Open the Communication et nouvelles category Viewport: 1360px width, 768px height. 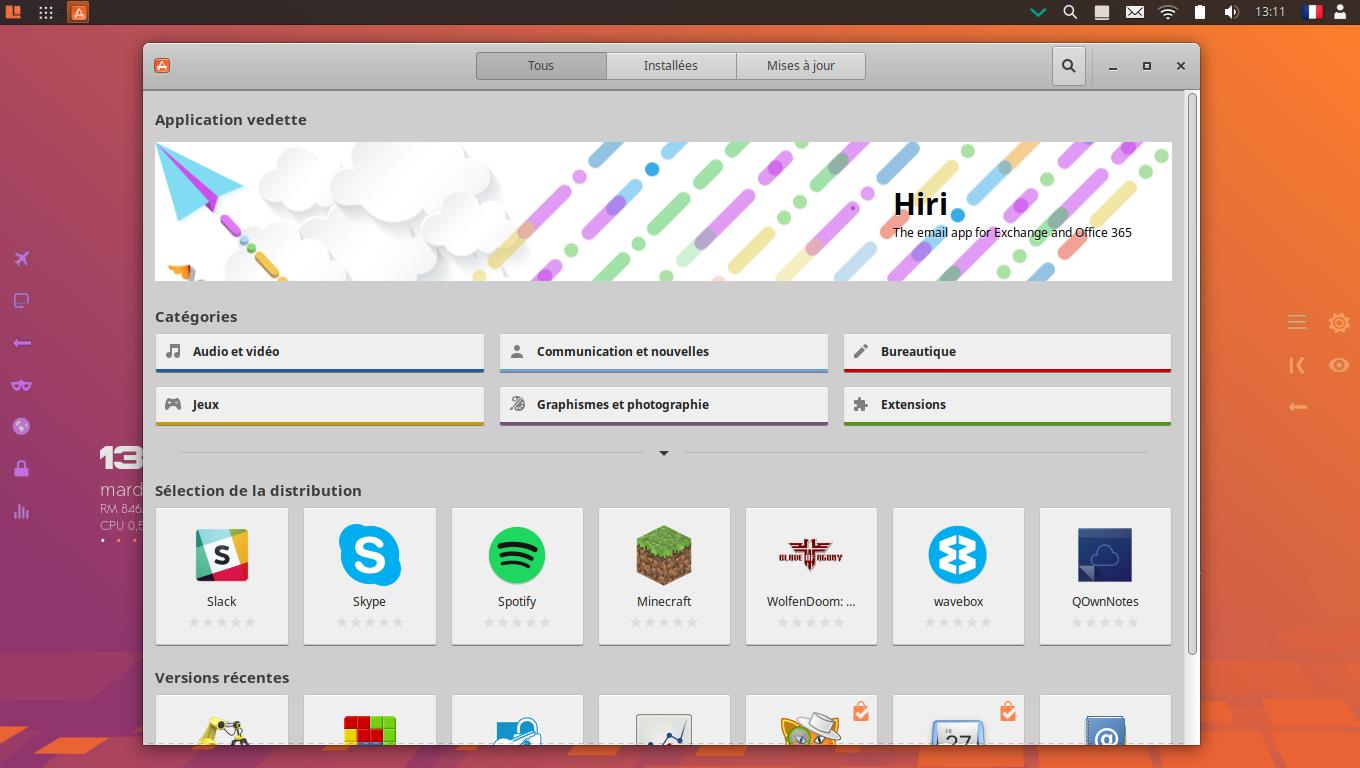tap(664, 353)
